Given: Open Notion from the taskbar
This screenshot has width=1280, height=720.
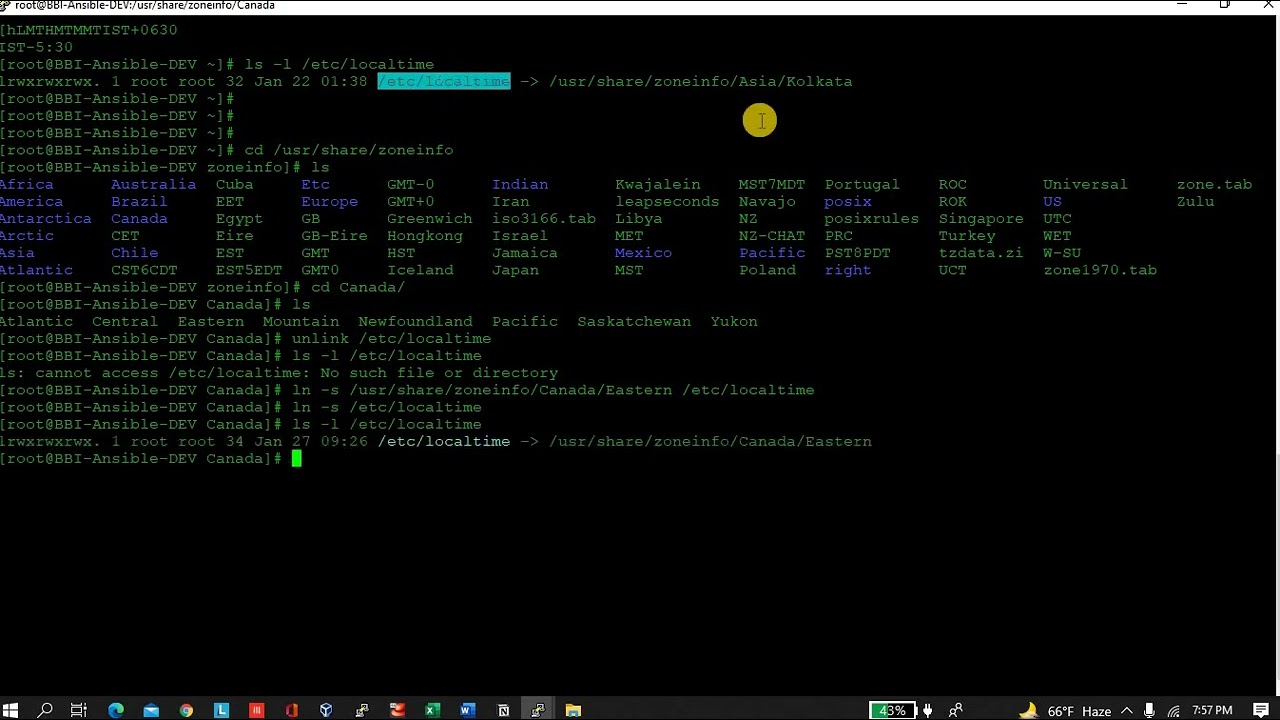Looking at the screenshot, I should pyautogui.click(x=503, y=710).
